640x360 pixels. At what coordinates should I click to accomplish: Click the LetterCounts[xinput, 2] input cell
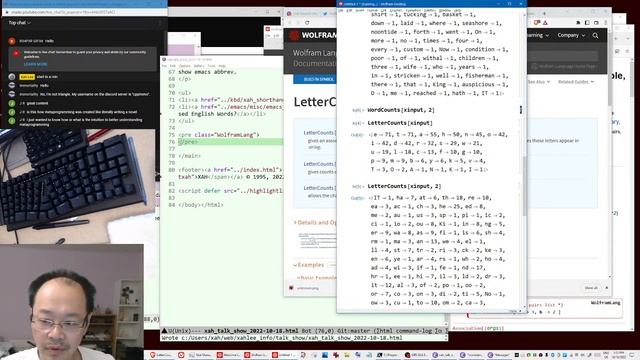(x=404, y=186)
